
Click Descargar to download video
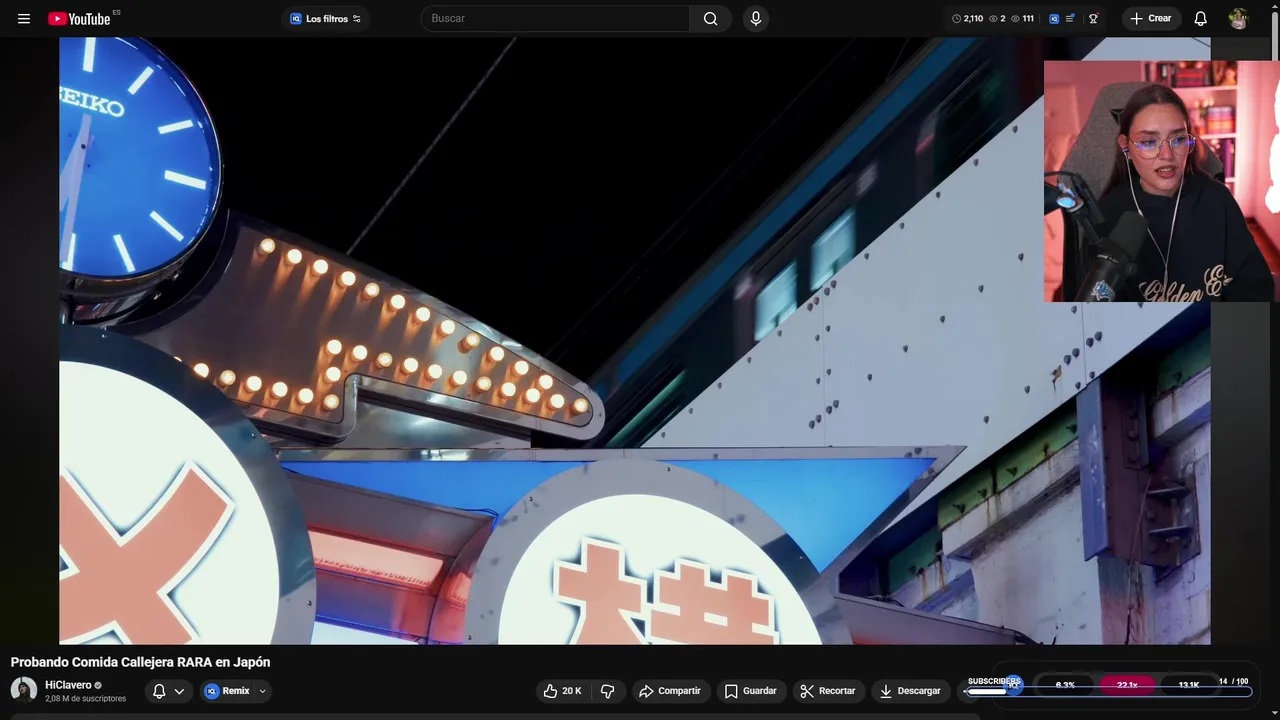click(910, 691)
